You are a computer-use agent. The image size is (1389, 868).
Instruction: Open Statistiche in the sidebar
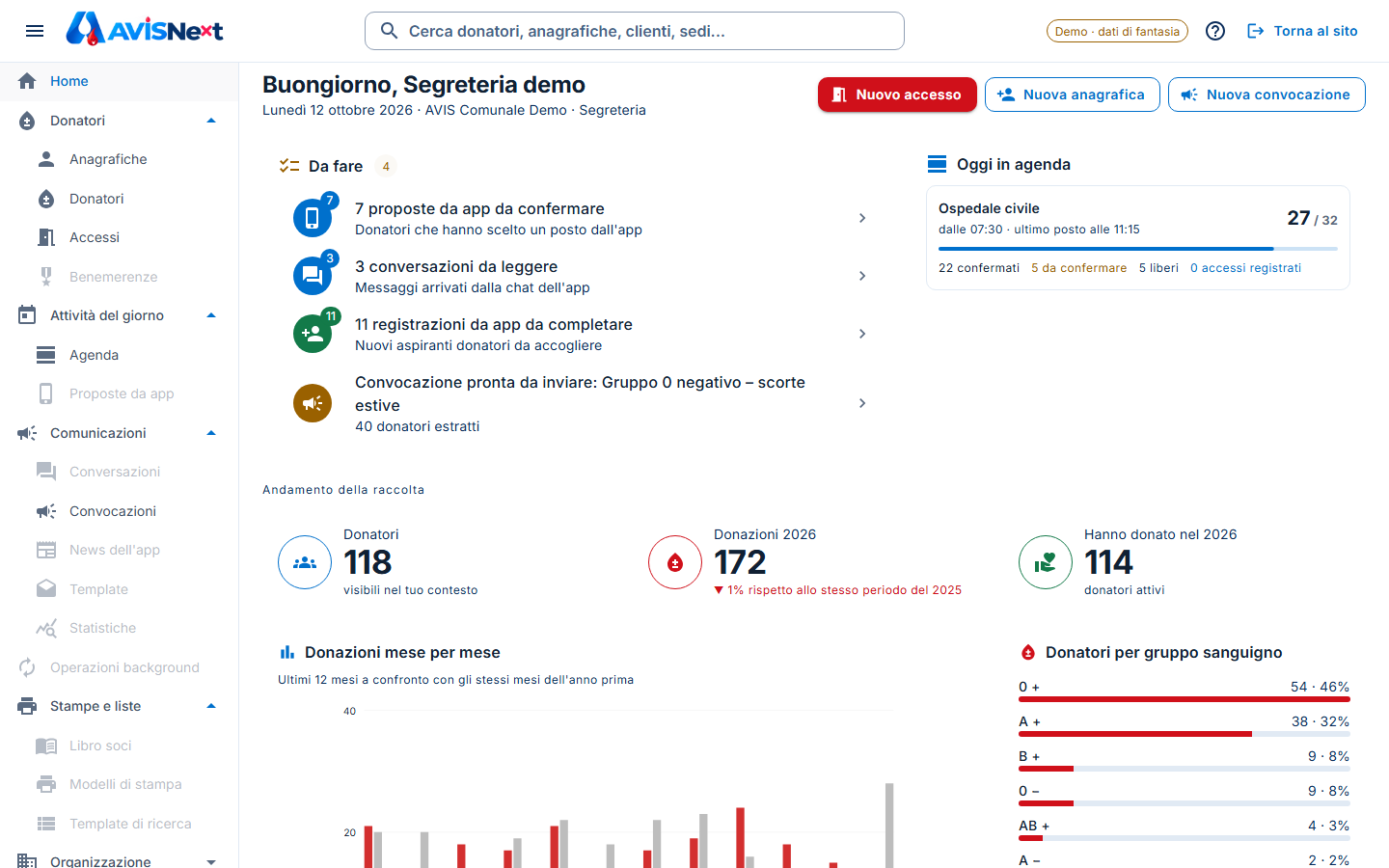pos(120,628)
